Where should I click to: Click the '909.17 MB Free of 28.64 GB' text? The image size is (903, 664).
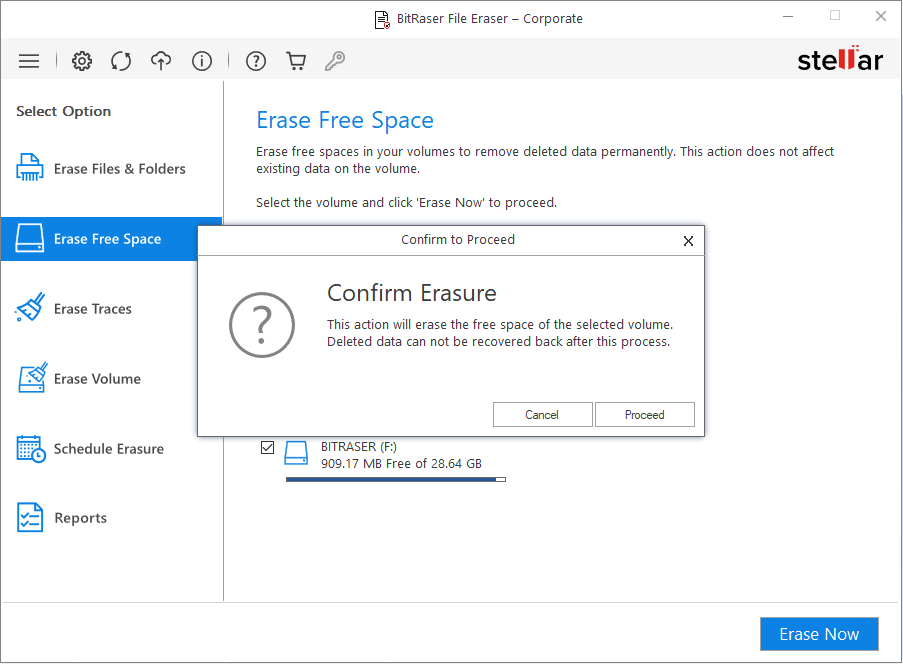point(401,464)
